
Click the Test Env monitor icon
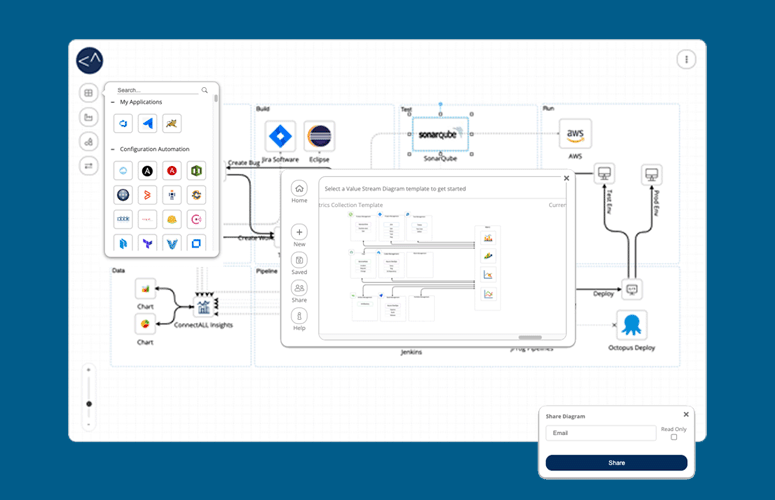tap(603, 174)
